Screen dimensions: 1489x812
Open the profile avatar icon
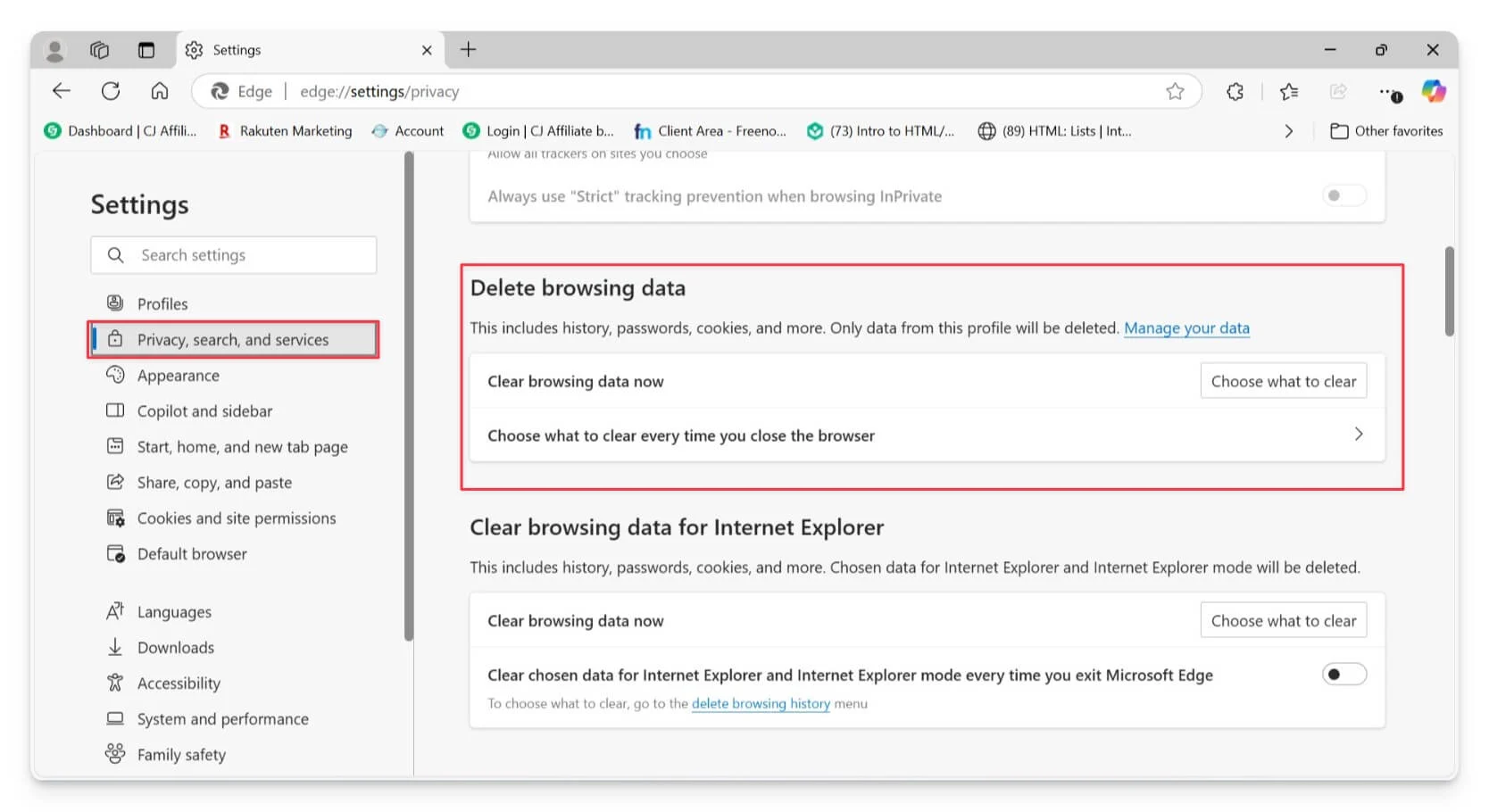click(54, 51)
